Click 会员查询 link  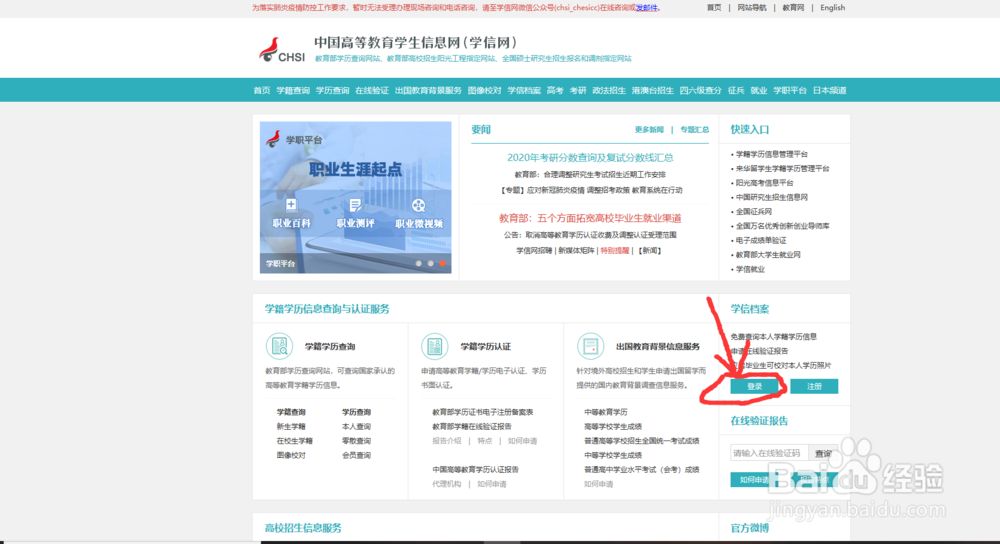(356, 455)
